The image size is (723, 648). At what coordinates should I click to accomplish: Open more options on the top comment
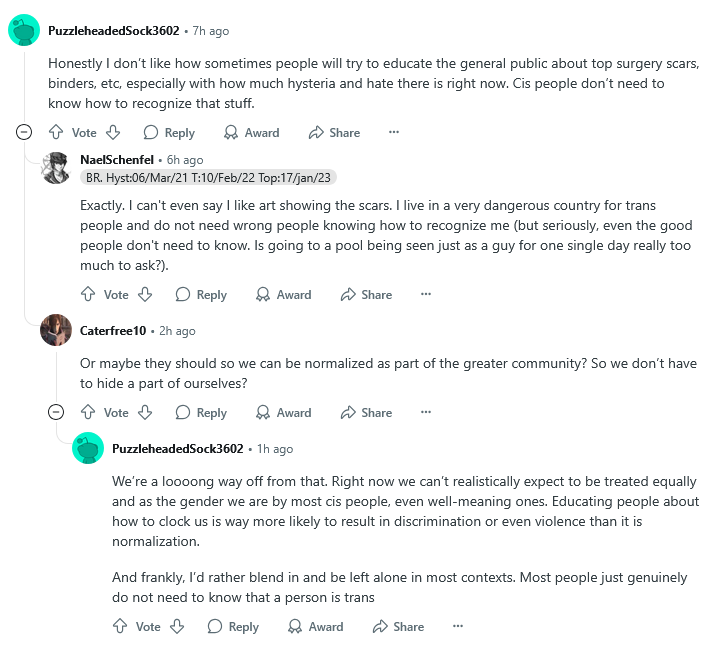[394, 132]
